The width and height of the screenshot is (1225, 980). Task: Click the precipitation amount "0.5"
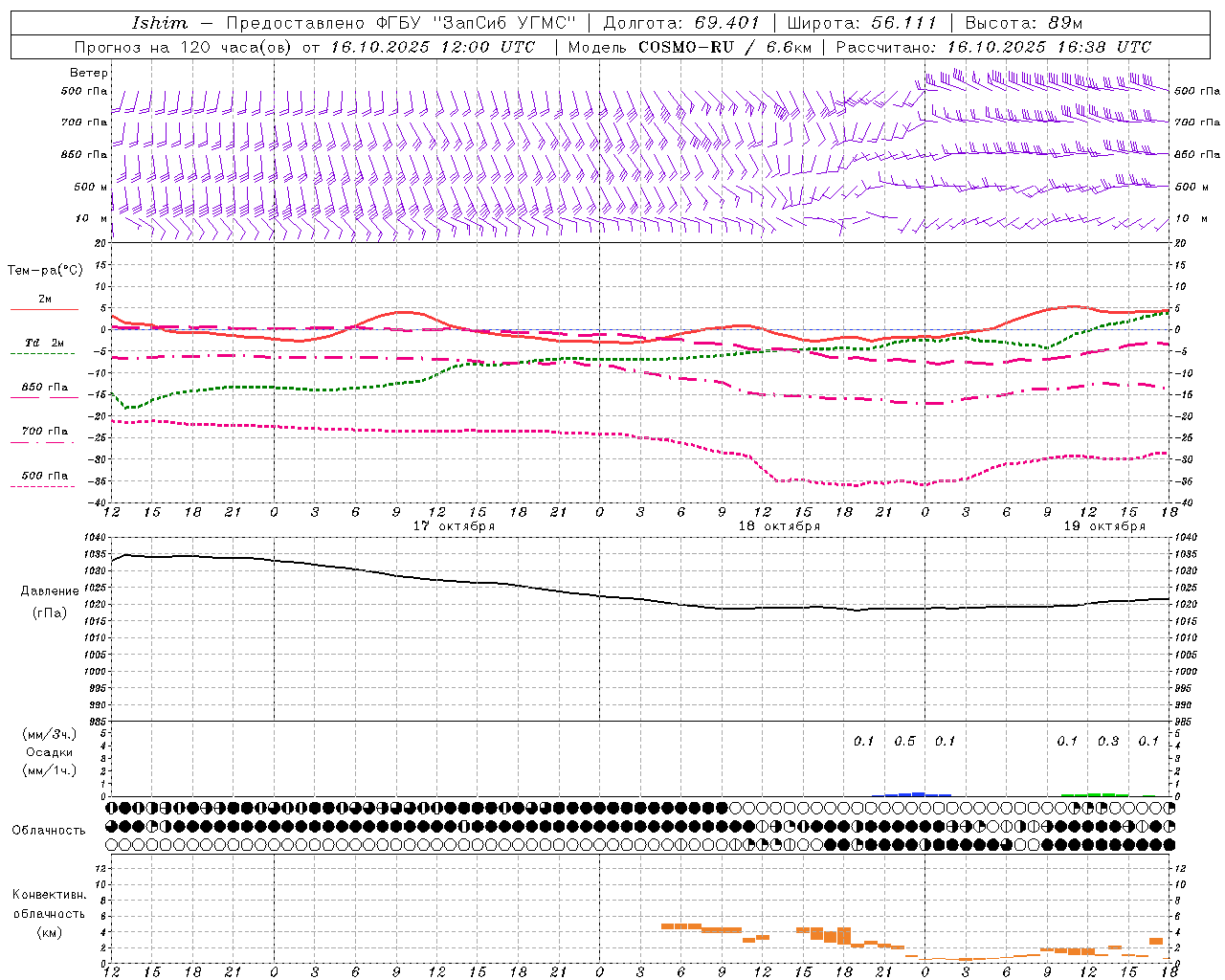click(x=904, y=742)
